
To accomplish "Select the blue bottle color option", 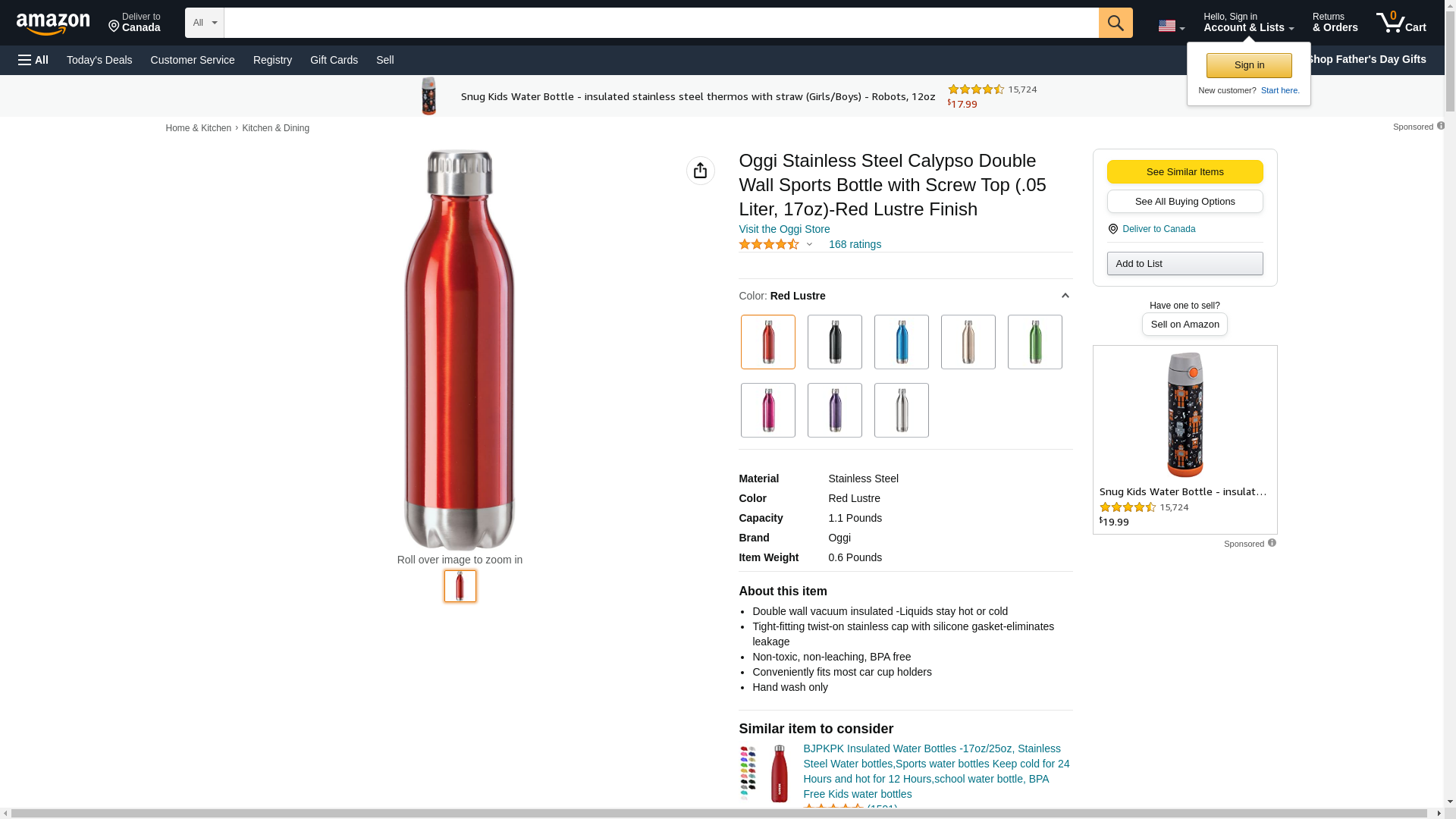I will pyautogui.click(x=901, y=342).
